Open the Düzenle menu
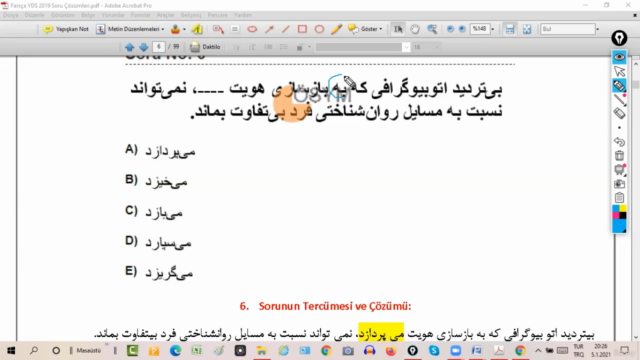 tap(34, 15)
